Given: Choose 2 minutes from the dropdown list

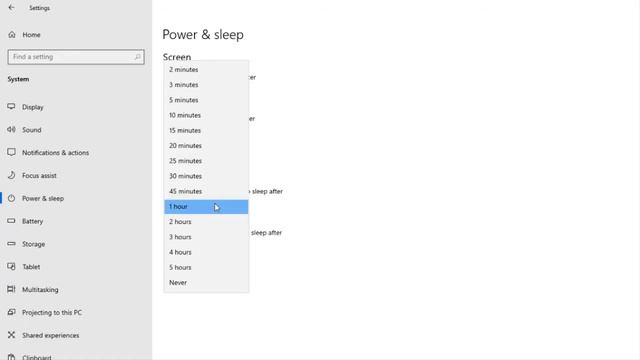Looking at the screenshot, I should (206, 69).
